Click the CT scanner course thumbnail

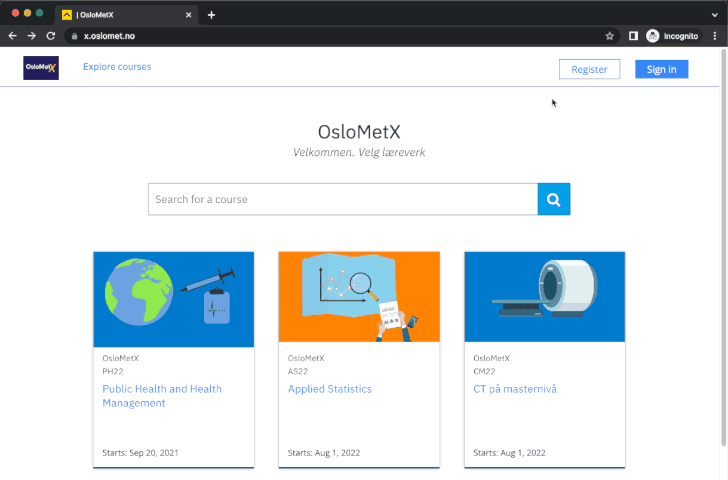545,297
